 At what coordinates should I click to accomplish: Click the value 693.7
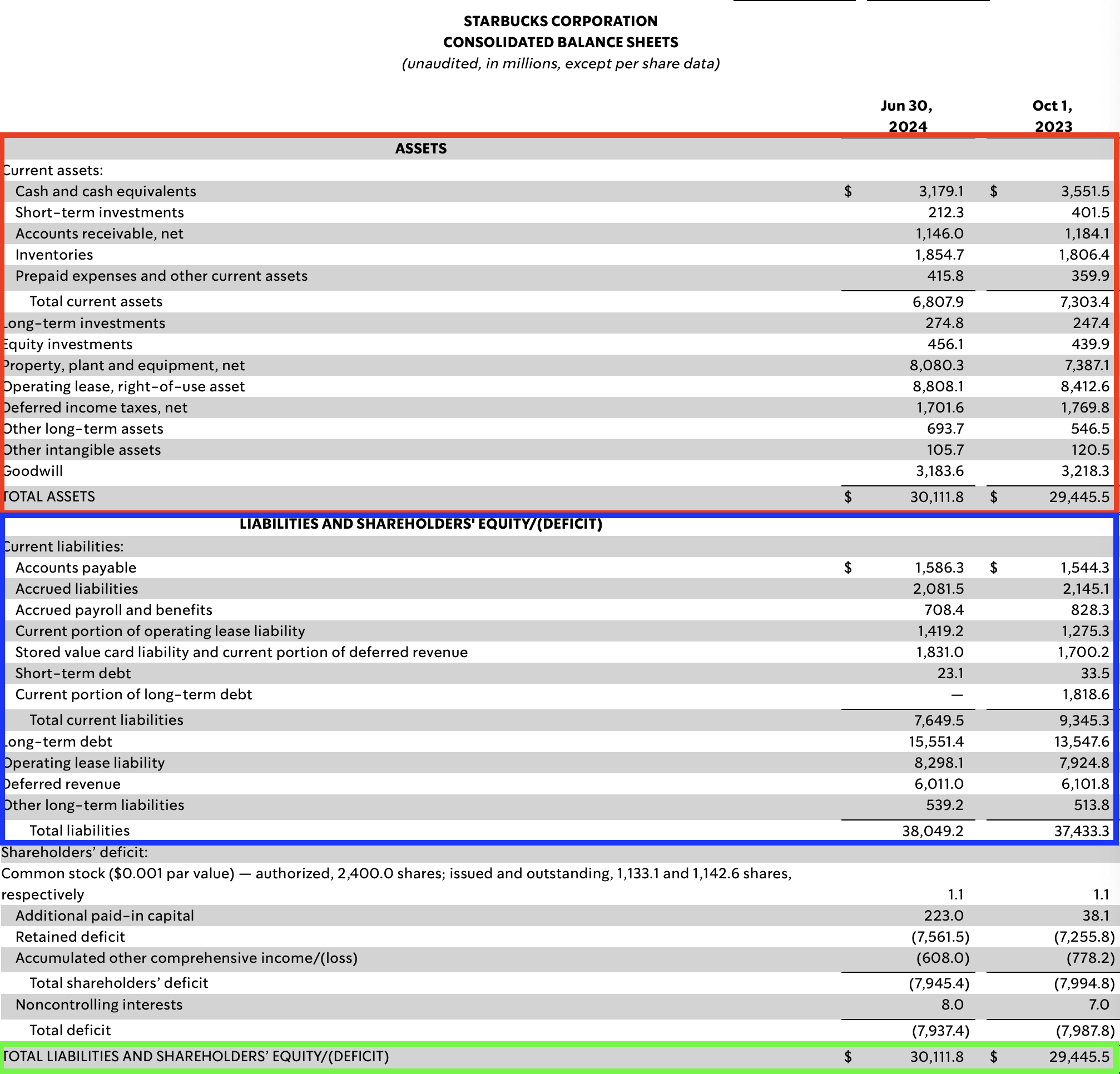(x=946, y=429)
